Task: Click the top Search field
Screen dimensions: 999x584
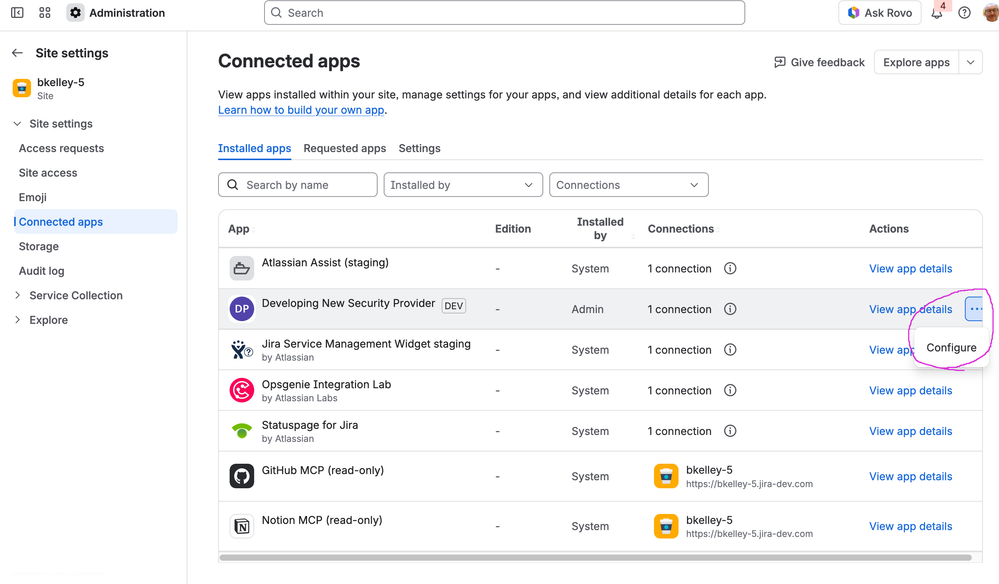Action: (x=505, y=13)
